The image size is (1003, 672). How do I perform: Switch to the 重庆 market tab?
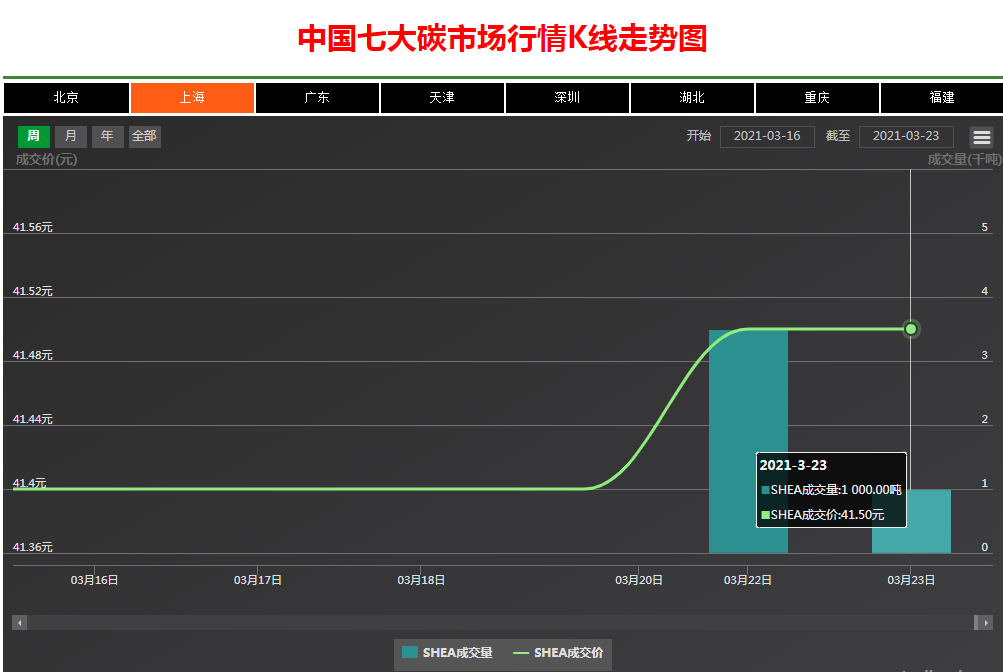point(817,98)
